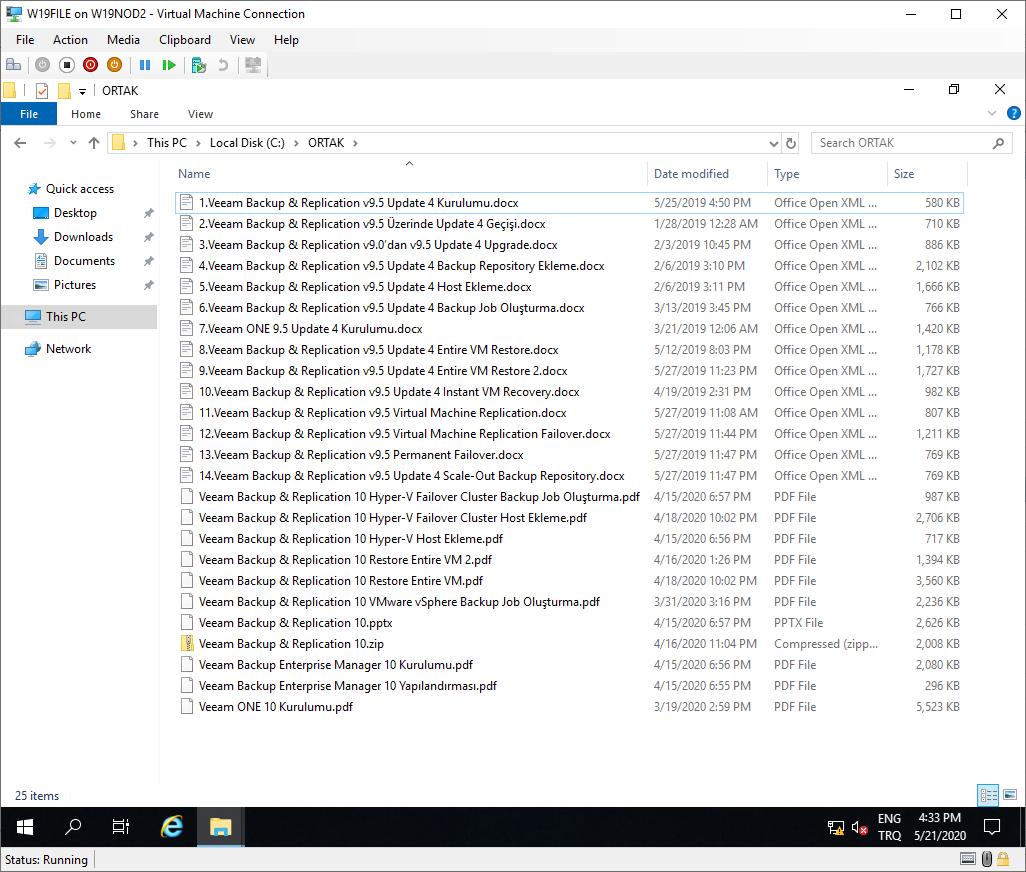This screenshot has width=1026, height=872.
Task: Click the red Shut Down icon
Action: coord(90,65)
